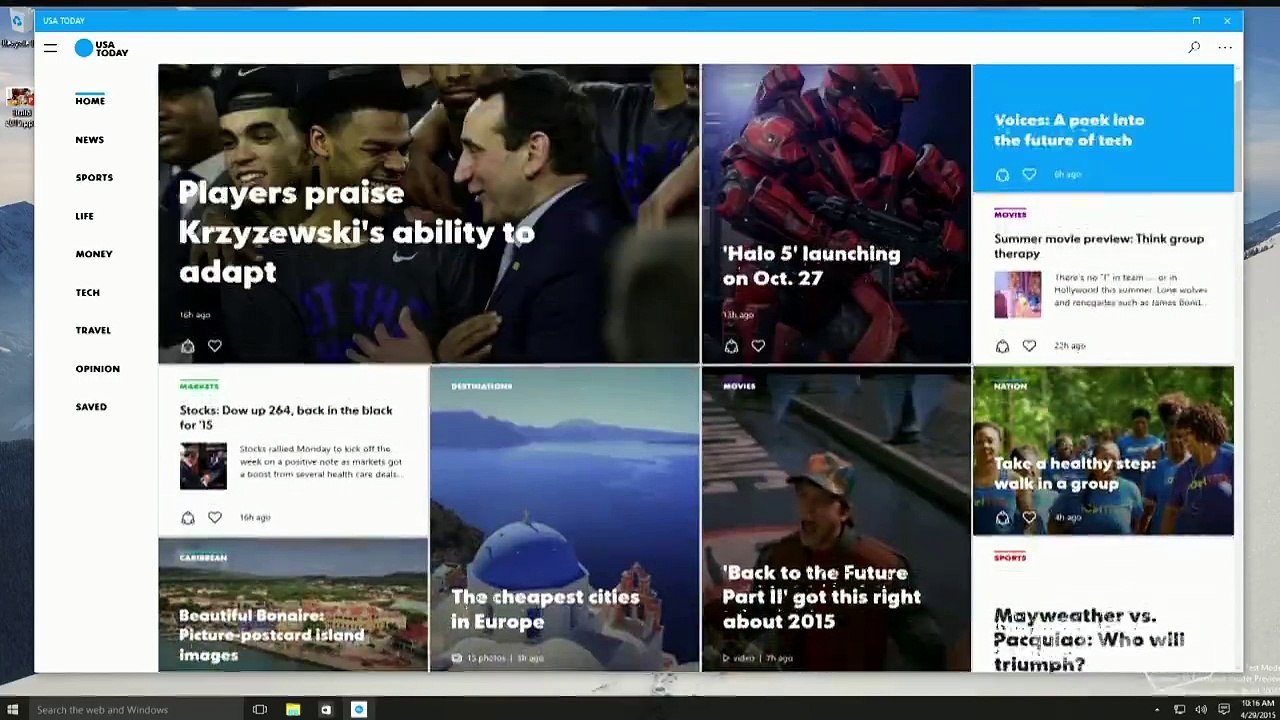The image size is (1280, 720).
Task: Open the Action Center notifications icon
Action: point(1223,710)
